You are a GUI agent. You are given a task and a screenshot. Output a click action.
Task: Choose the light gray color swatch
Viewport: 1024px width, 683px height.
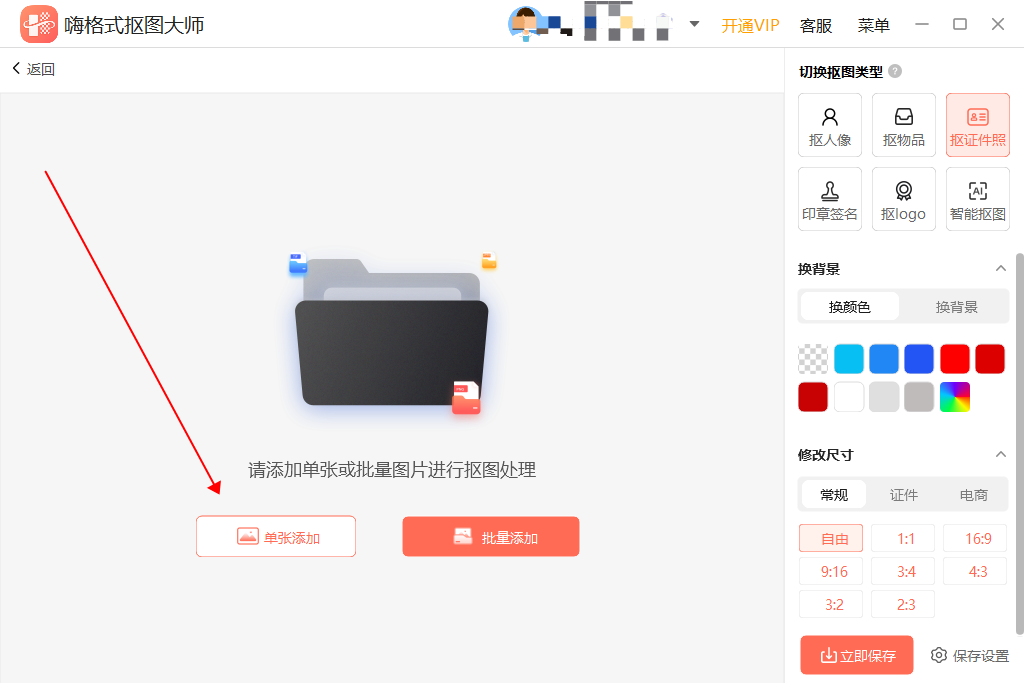click(x=884, y=397)
